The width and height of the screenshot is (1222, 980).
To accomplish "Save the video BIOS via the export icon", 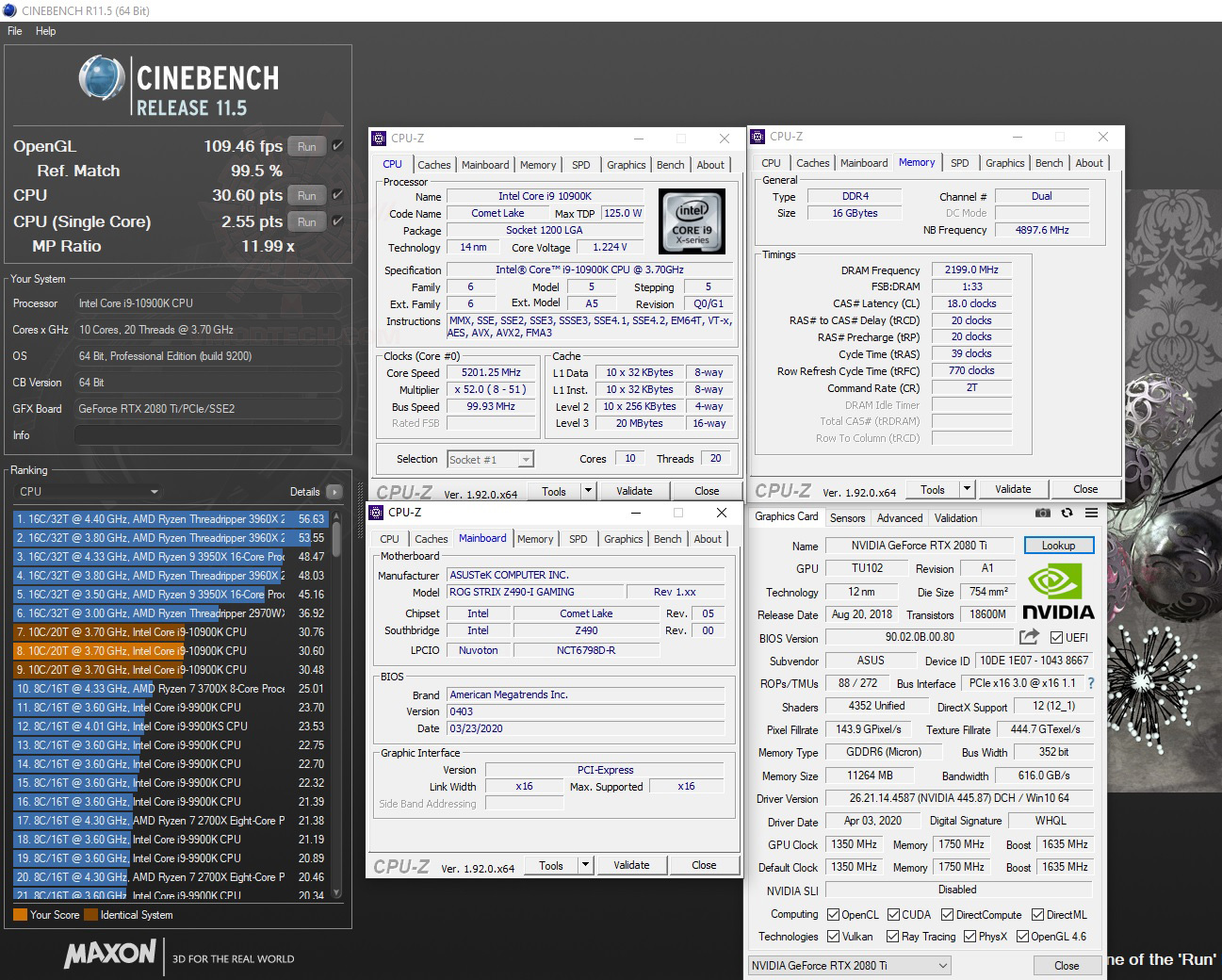I will [x=1029, y=637].
